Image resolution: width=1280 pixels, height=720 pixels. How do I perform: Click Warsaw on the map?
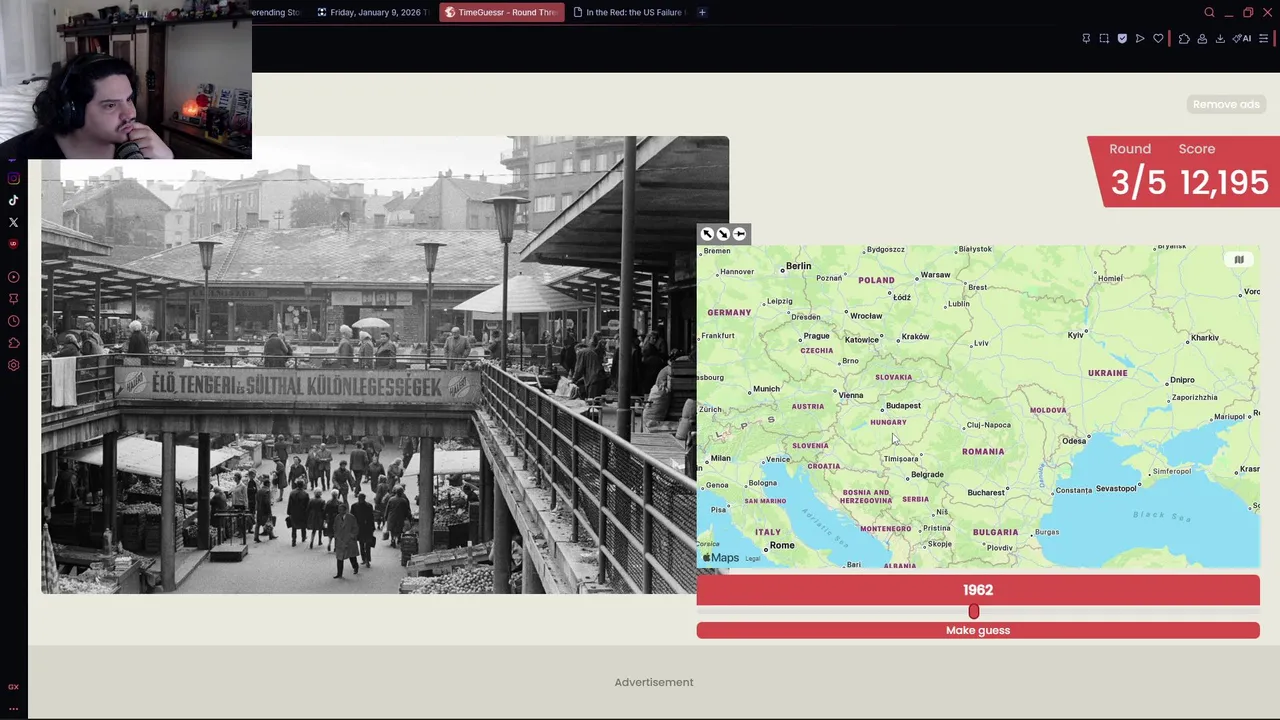935,274
